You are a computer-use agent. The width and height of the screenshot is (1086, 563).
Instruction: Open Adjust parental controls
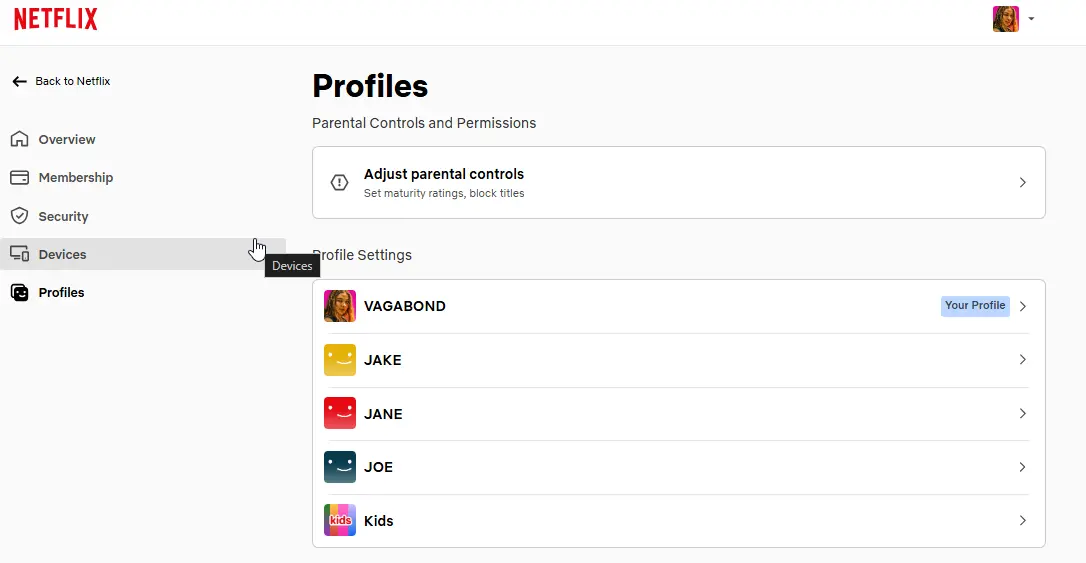click(x=679, y=183)
